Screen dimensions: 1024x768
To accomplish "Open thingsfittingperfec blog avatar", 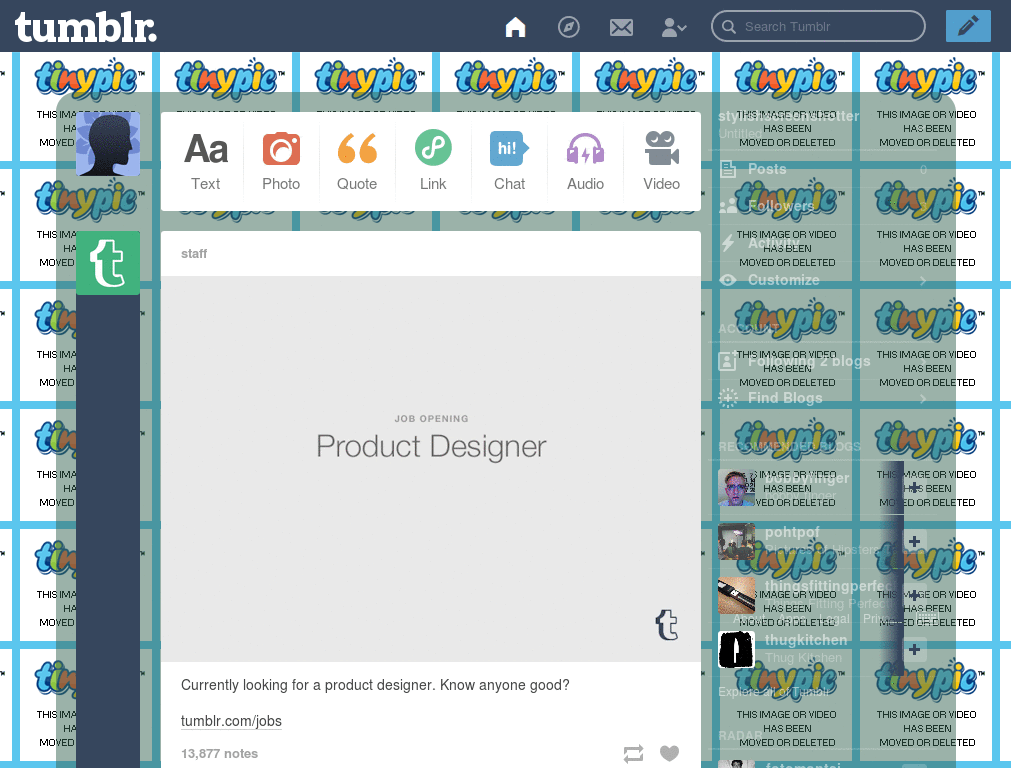I will (x=737, y=596).
